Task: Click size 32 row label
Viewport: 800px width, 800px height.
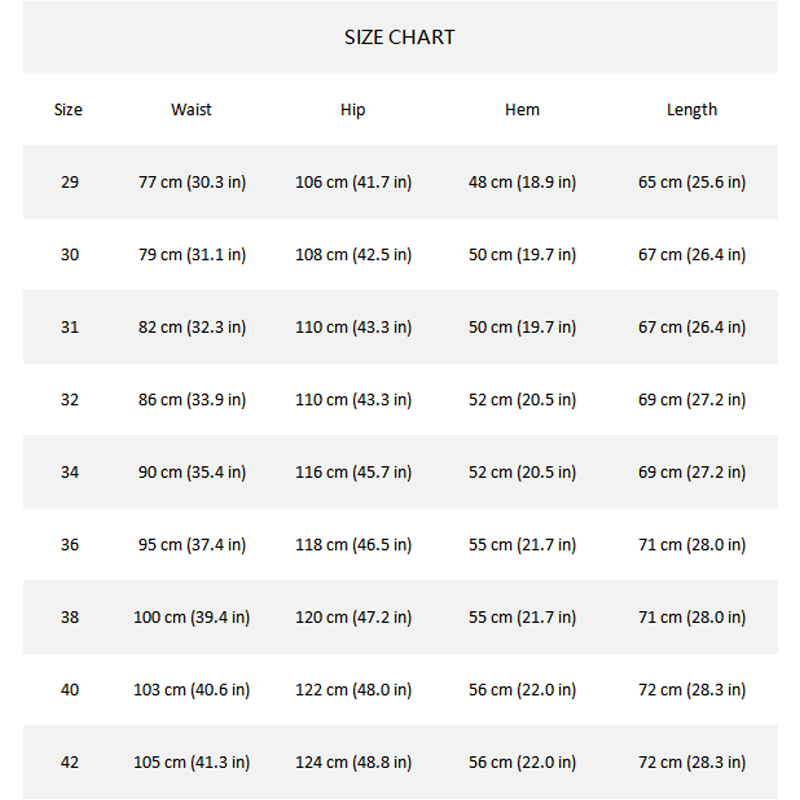Action: coord(69,400)
